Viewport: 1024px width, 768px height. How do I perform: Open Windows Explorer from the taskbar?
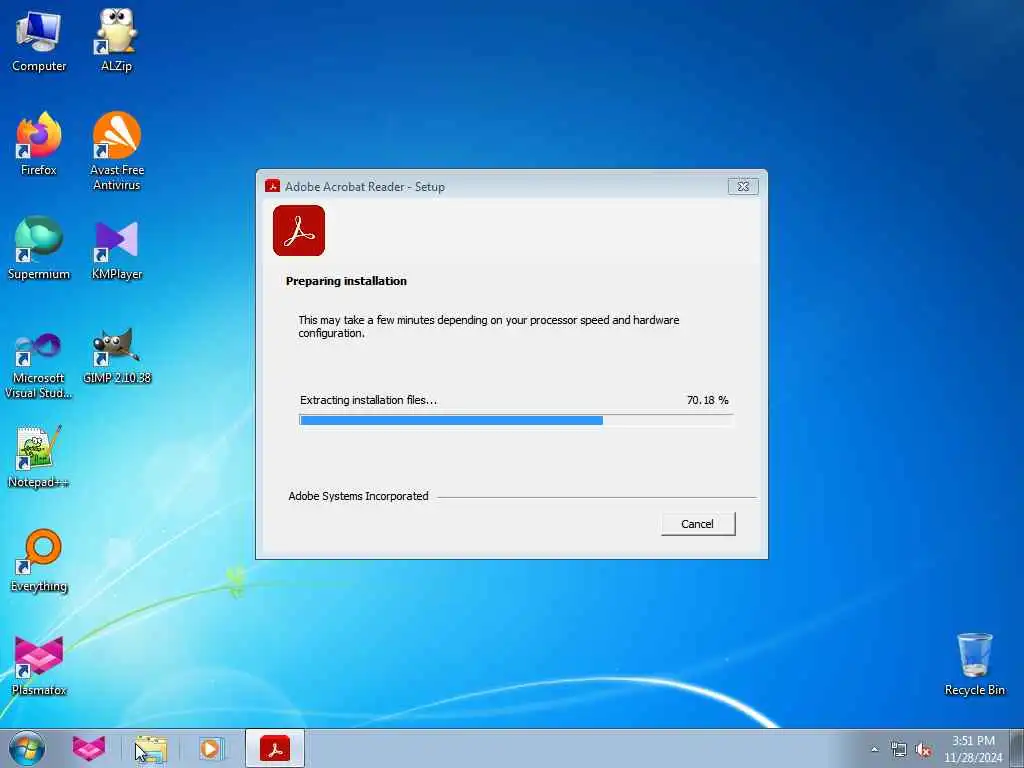click(151, 748)
